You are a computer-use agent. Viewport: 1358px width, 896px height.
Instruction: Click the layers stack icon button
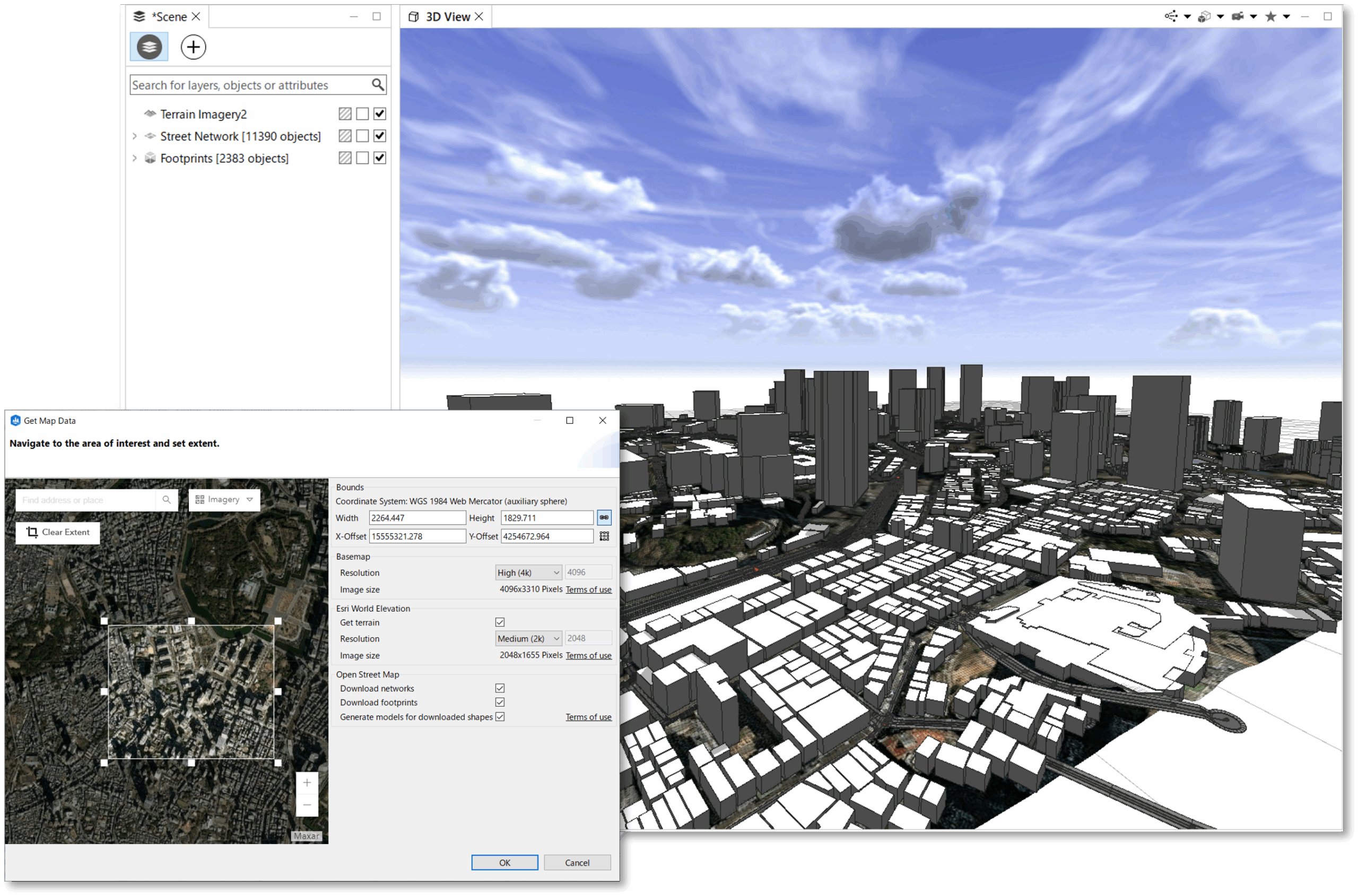(149, 47)
